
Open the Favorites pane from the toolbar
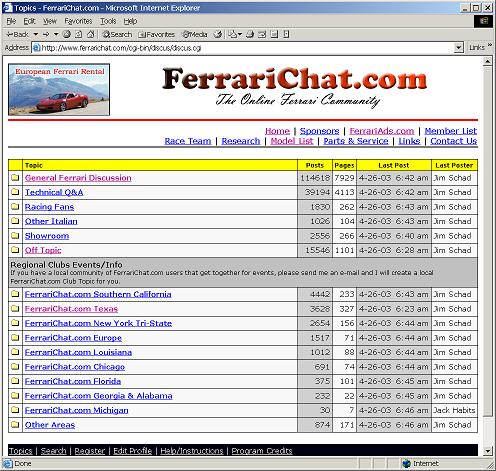[x=156, y=34]
